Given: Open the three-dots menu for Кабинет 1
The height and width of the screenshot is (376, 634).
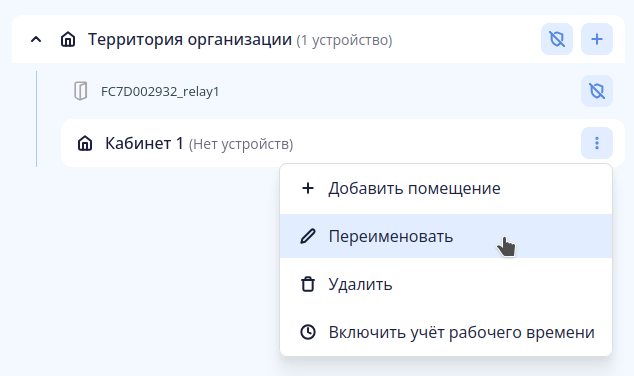Looking at the screenshot, I should tap(597, 143).
